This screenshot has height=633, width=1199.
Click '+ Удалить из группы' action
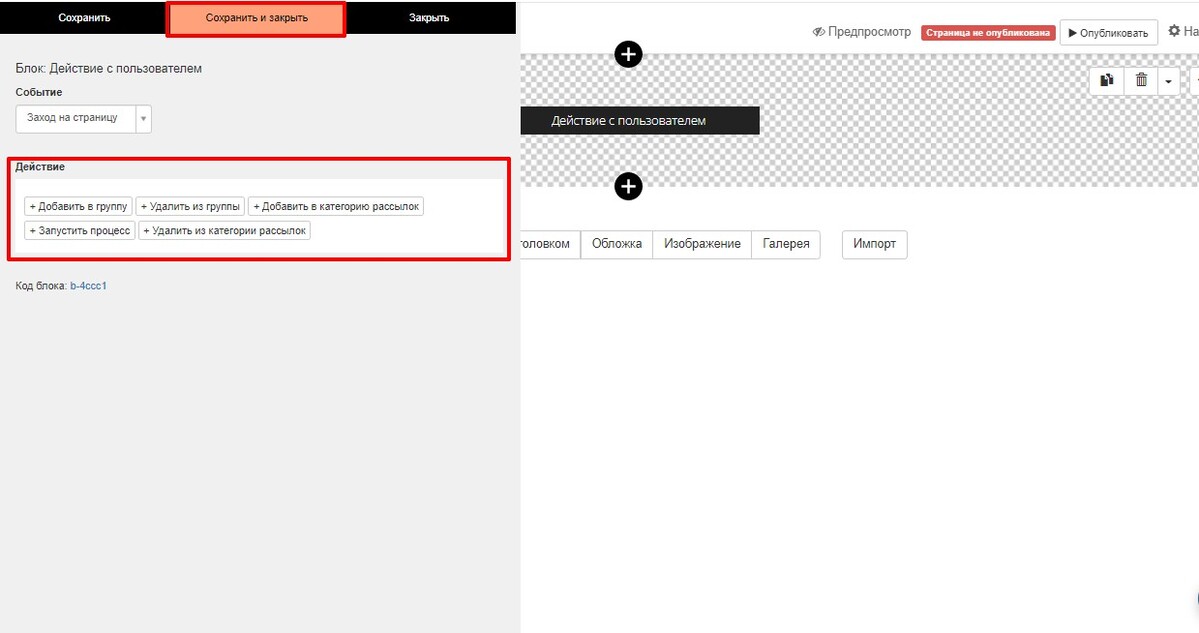190,206
